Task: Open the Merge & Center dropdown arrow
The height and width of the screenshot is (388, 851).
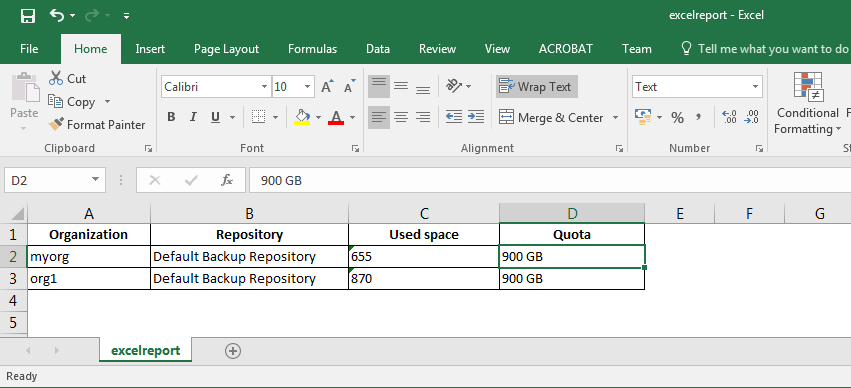Action: click(x=615, y=118)
